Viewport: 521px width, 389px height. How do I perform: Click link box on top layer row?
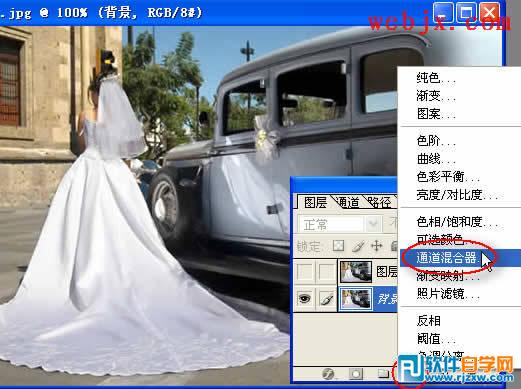click(x=326, y=271)
